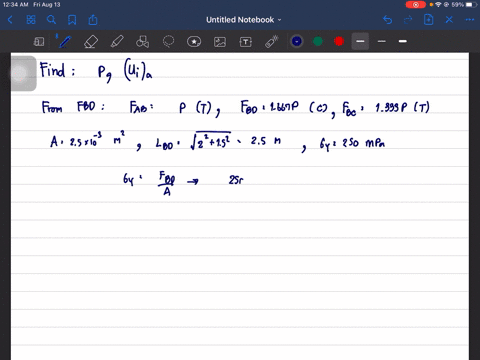Redo the last undone stroke
Screen dimensions: 480x360
[408, 20]
